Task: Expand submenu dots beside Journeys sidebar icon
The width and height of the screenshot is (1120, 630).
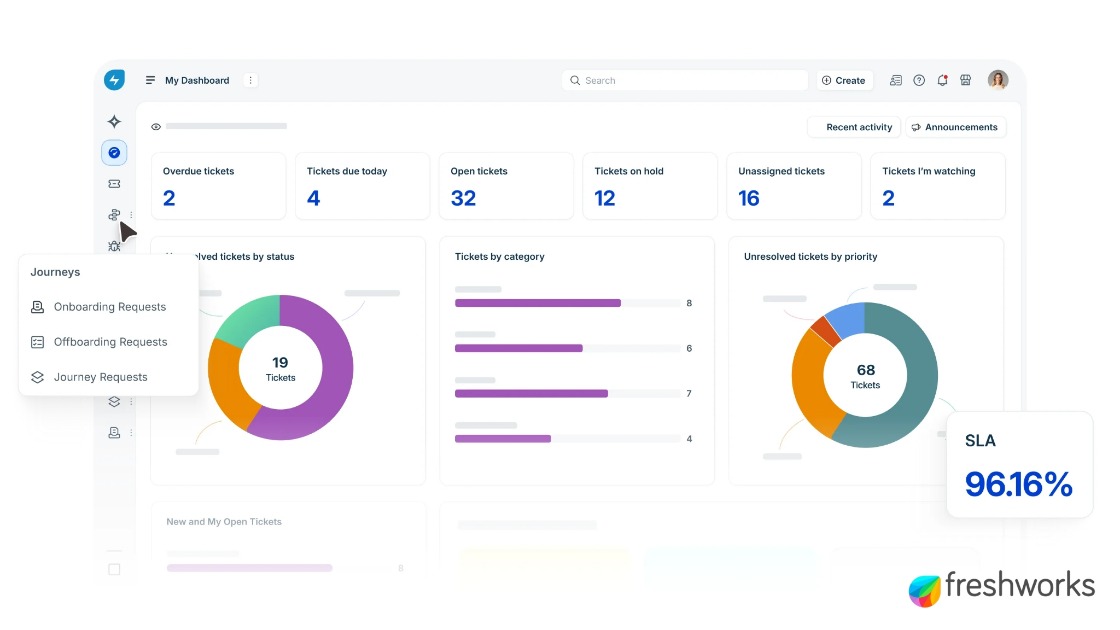Action: pyautogui.click(x=131, y=214)
